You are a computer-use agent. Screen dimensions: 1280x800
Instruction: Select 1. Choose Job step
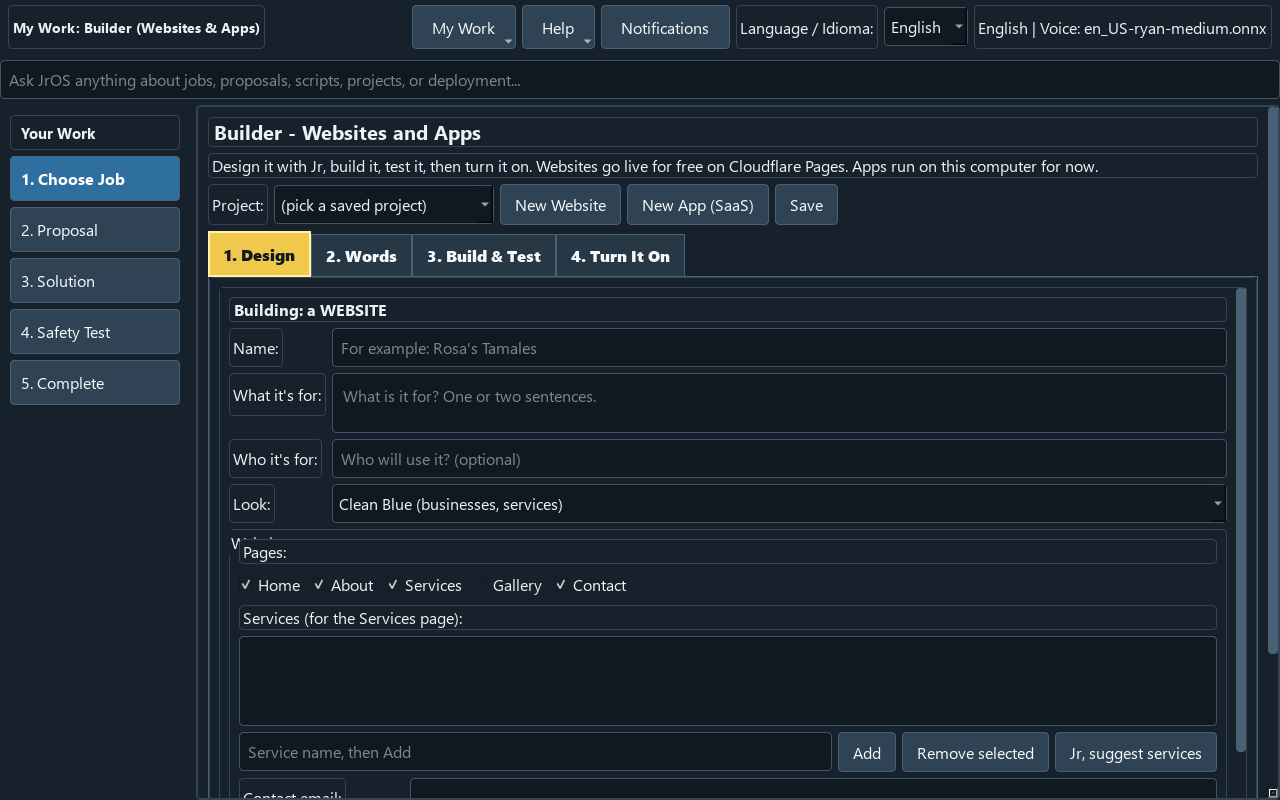coord(95,179)
